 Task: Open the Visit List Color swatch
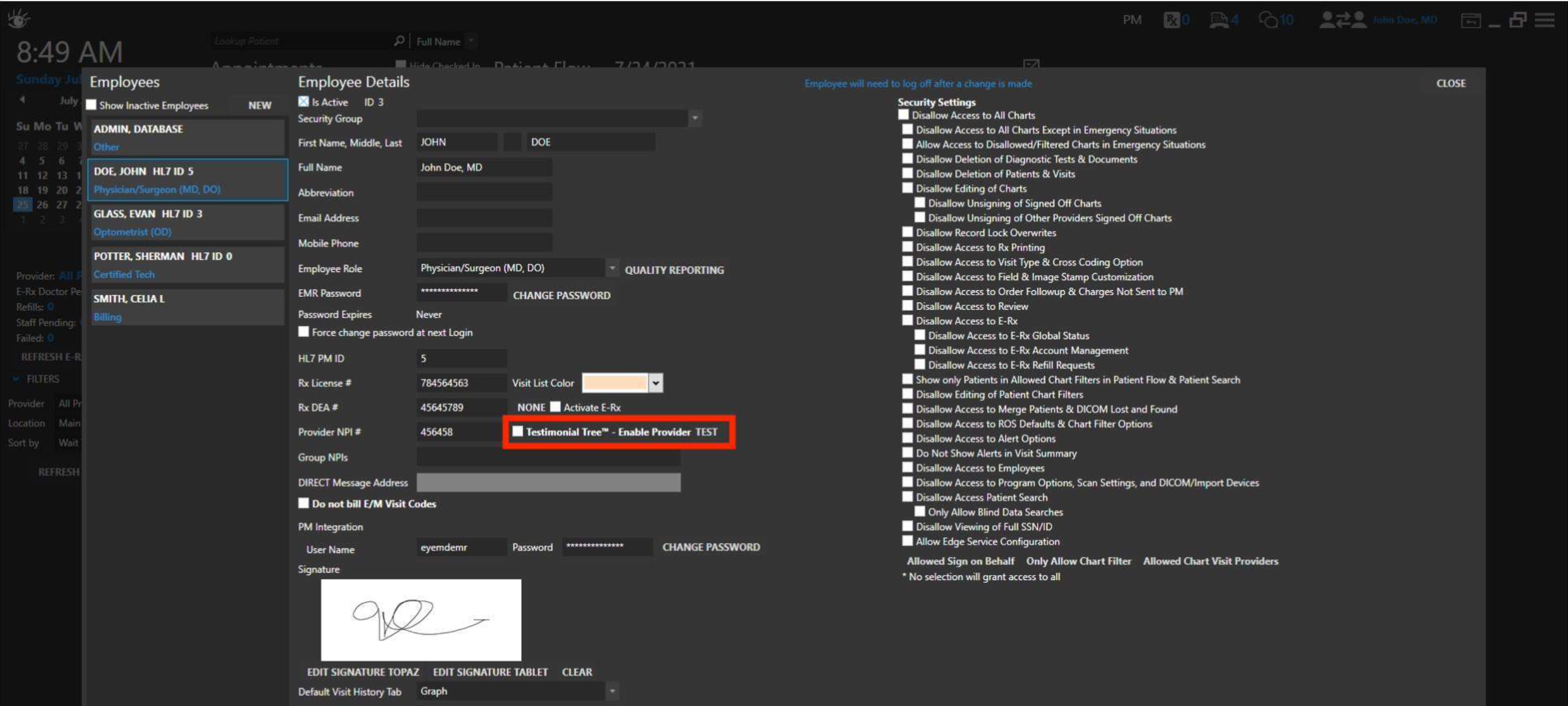click(615, 382)
